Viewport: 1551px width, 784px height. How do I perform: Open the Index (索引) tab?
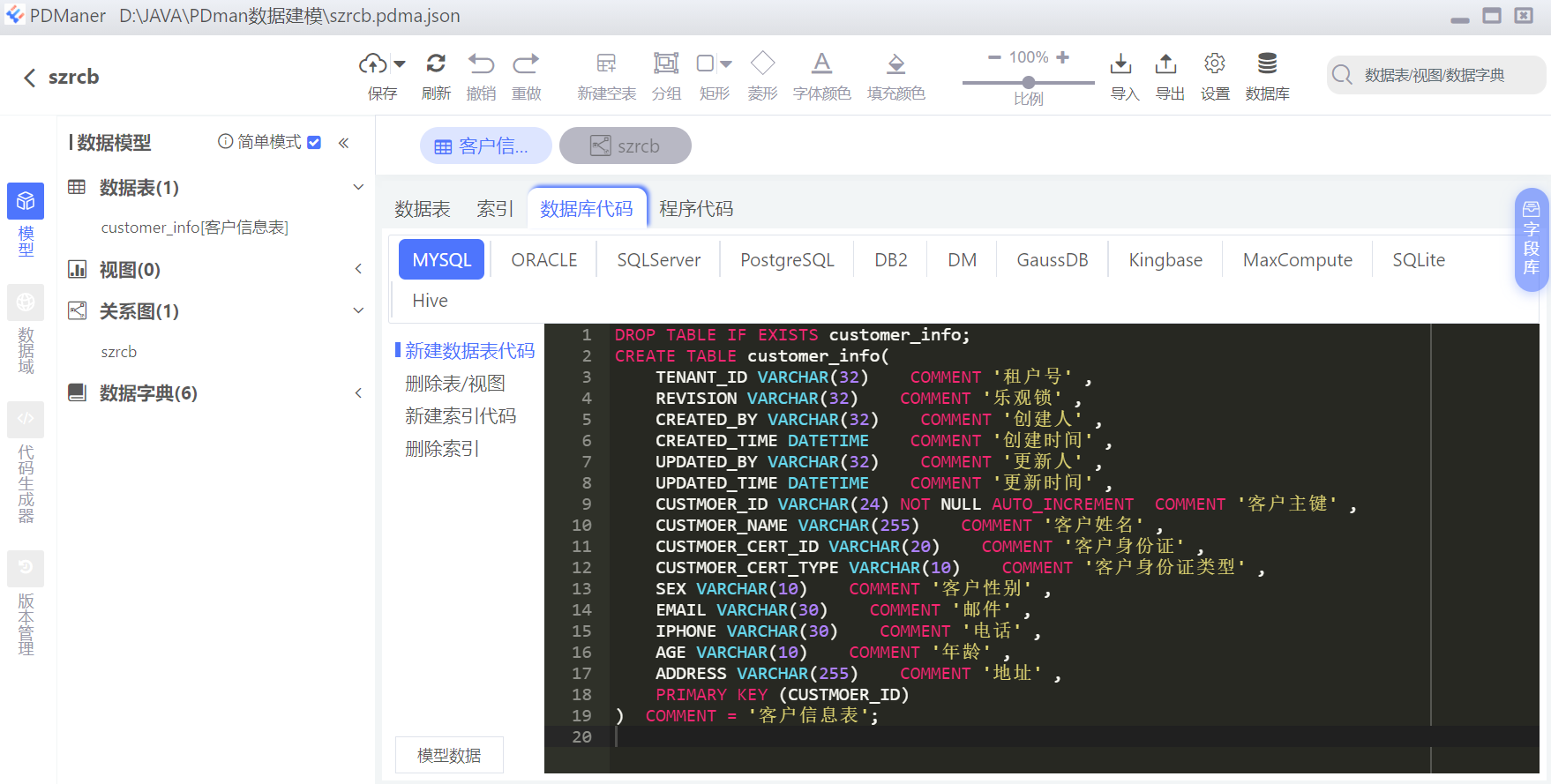[495, 209]
